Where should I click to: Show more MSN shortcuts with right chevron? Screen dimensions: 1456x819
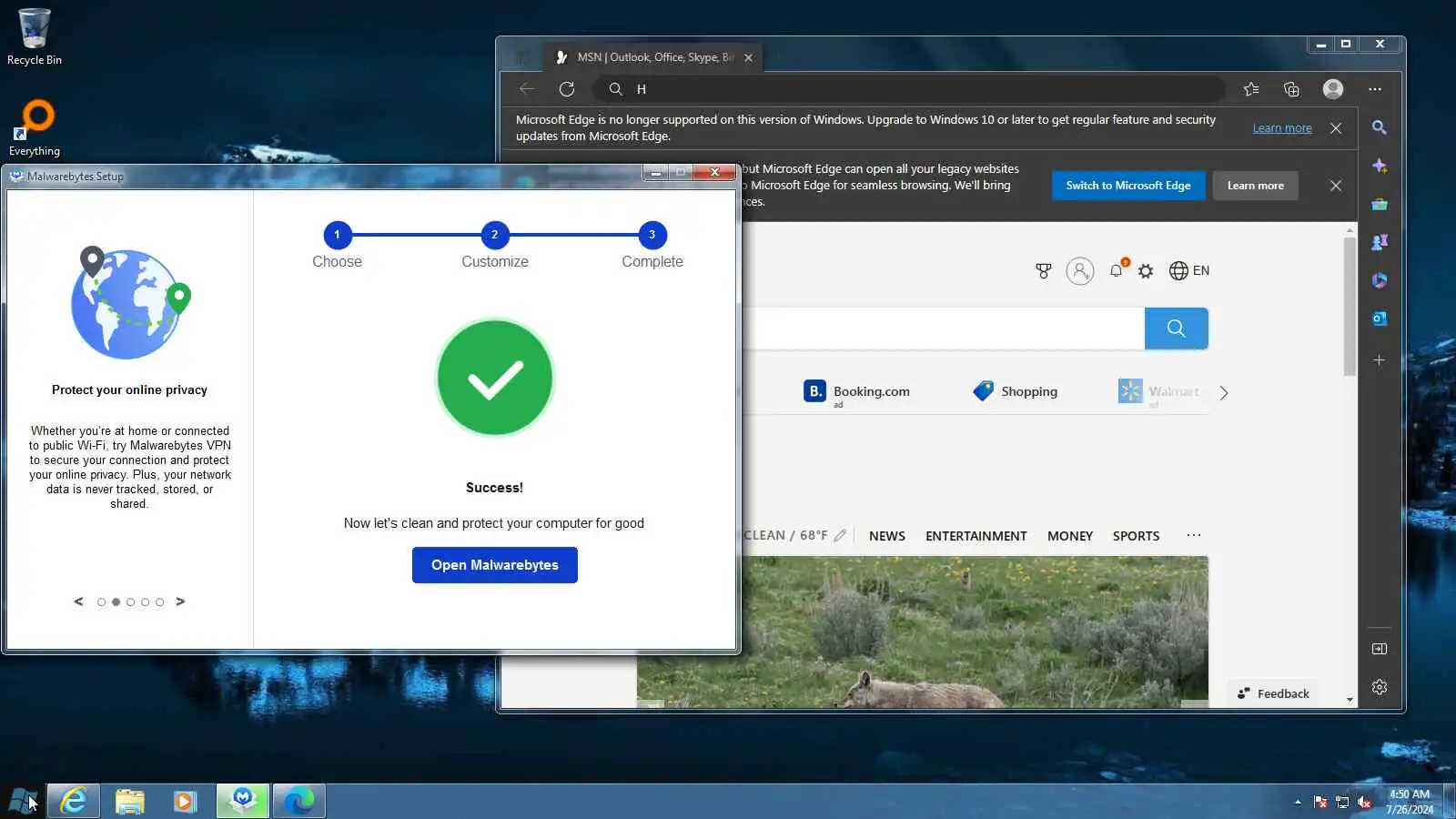tap(1224, 393)
